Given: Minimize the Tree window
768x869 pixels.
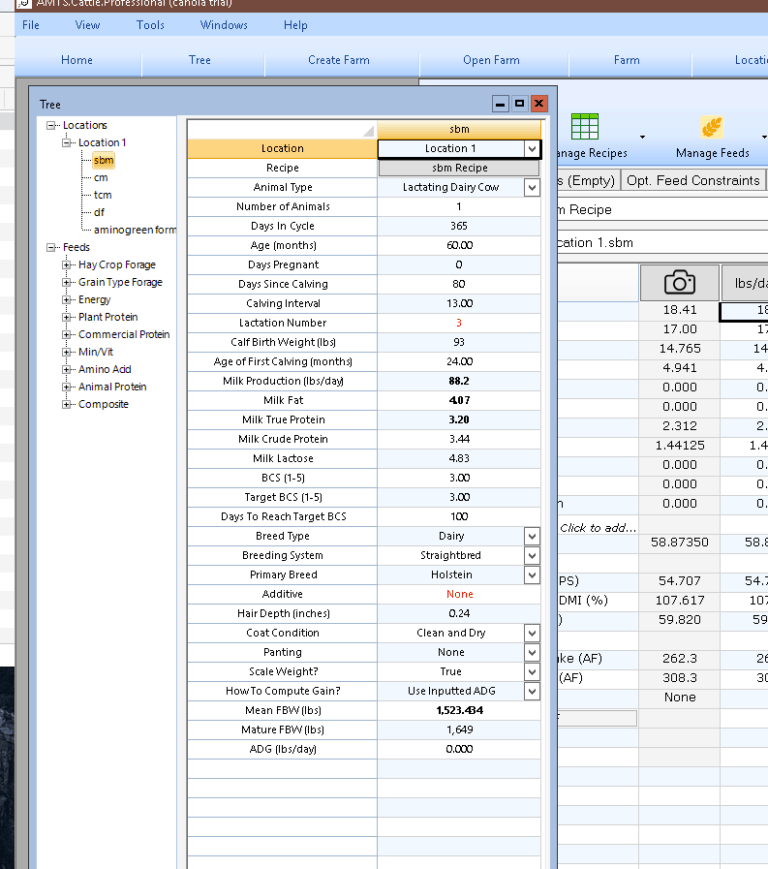Looking at the screenshot, I should point(500,104).
